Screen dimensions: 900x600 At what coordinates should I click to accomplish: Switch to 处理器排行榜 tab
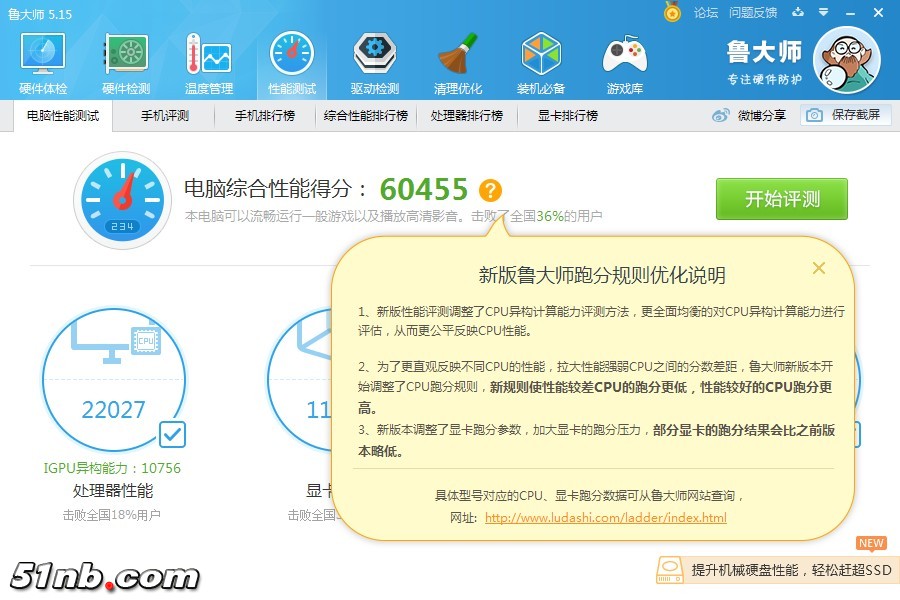point(467,115)
